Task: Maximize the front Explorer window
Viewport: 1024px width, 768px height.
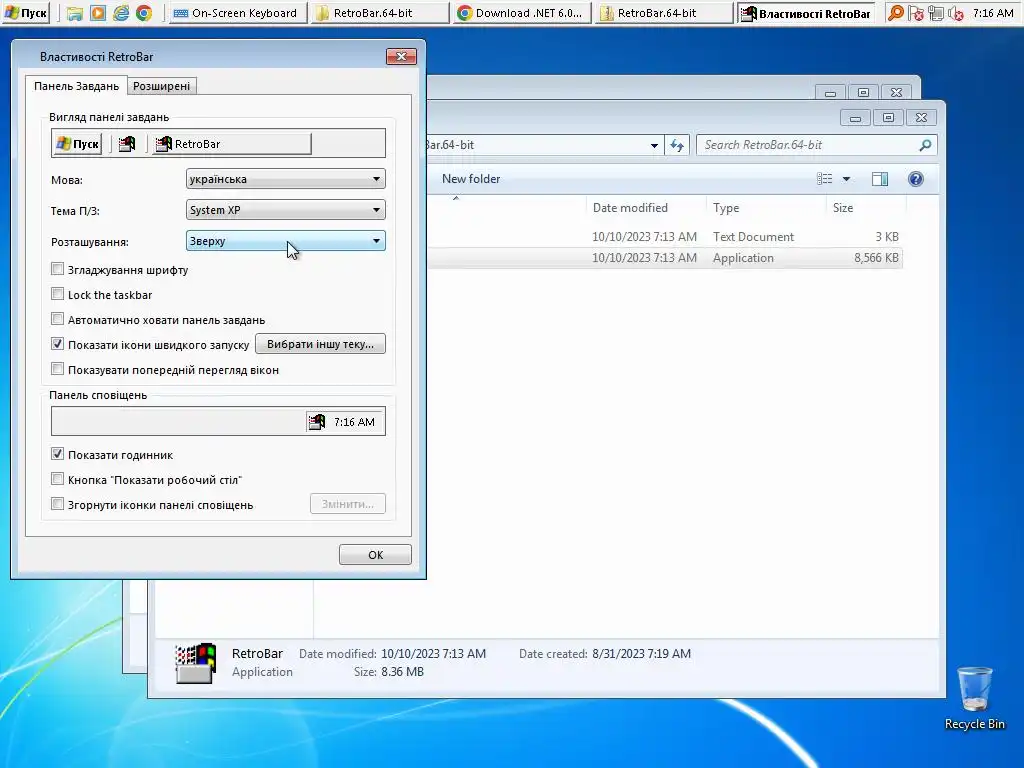Action: pos(888,118)
